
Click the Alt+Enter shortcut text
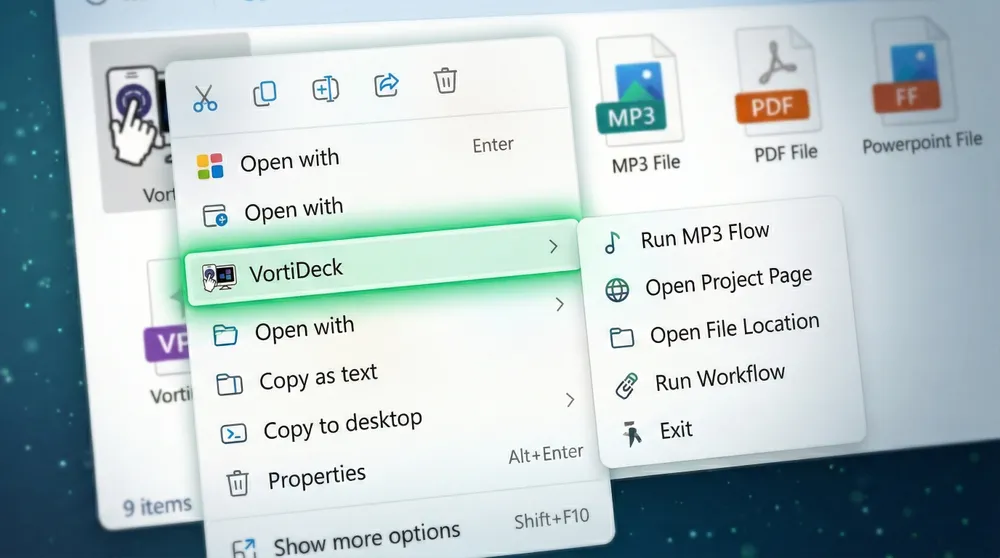tap(546, 454)
